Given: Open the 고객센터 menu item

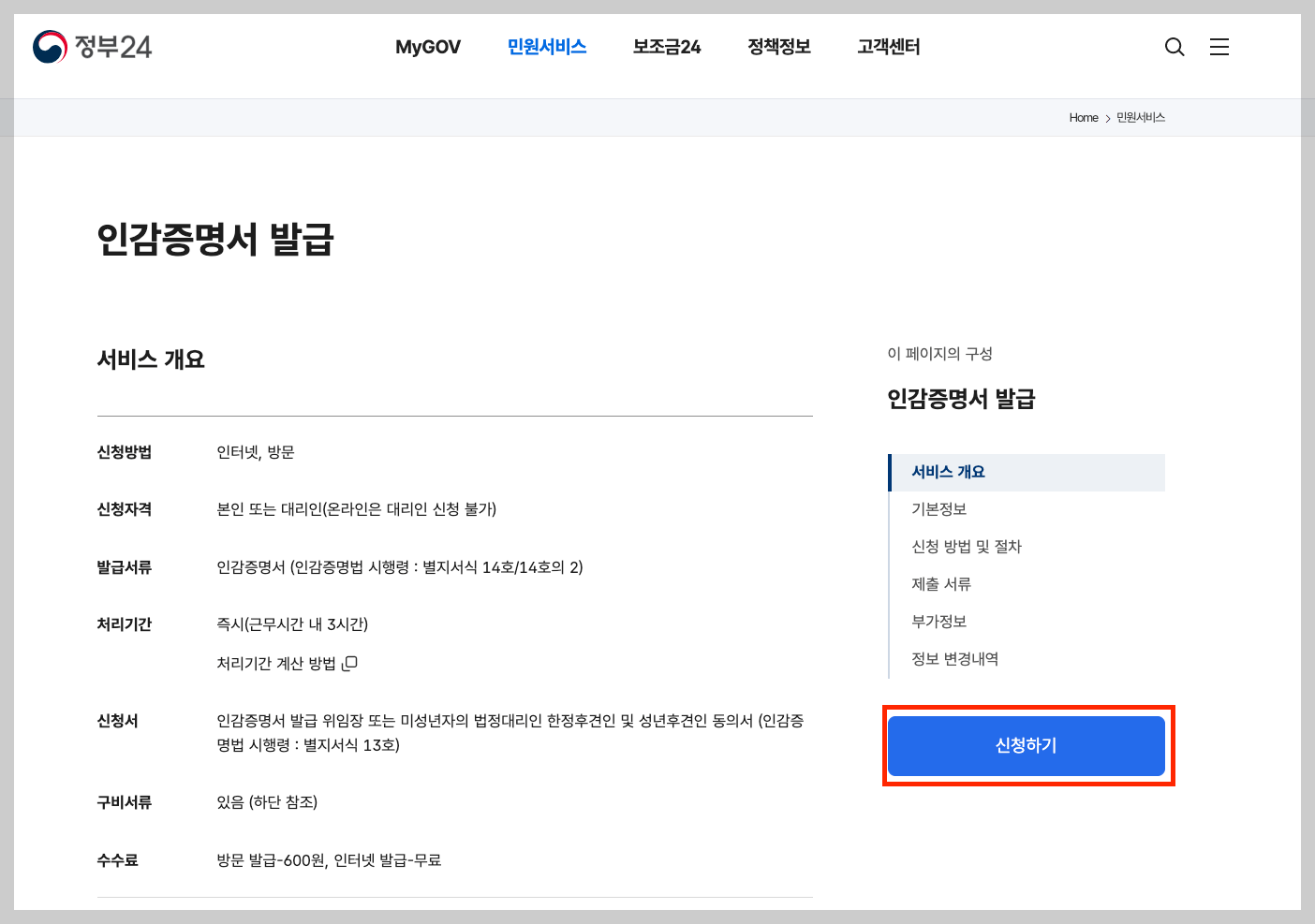Looking at the screenshot, I should [887, 46].
